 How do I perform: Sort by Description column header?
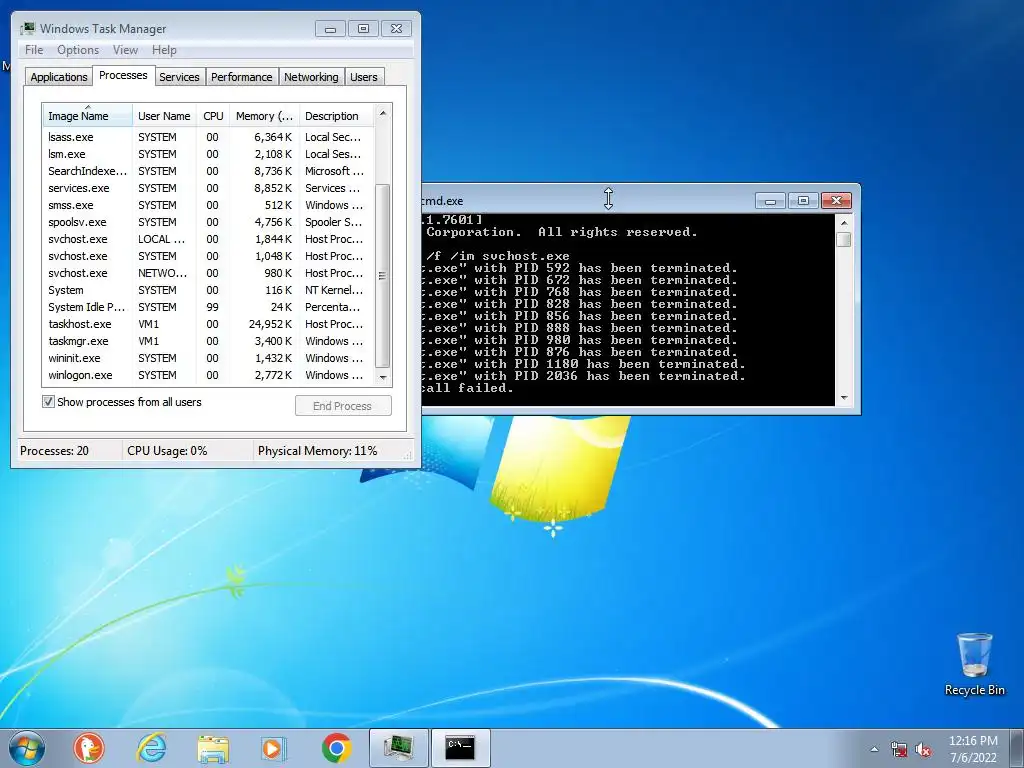click(x=336, y=116)
